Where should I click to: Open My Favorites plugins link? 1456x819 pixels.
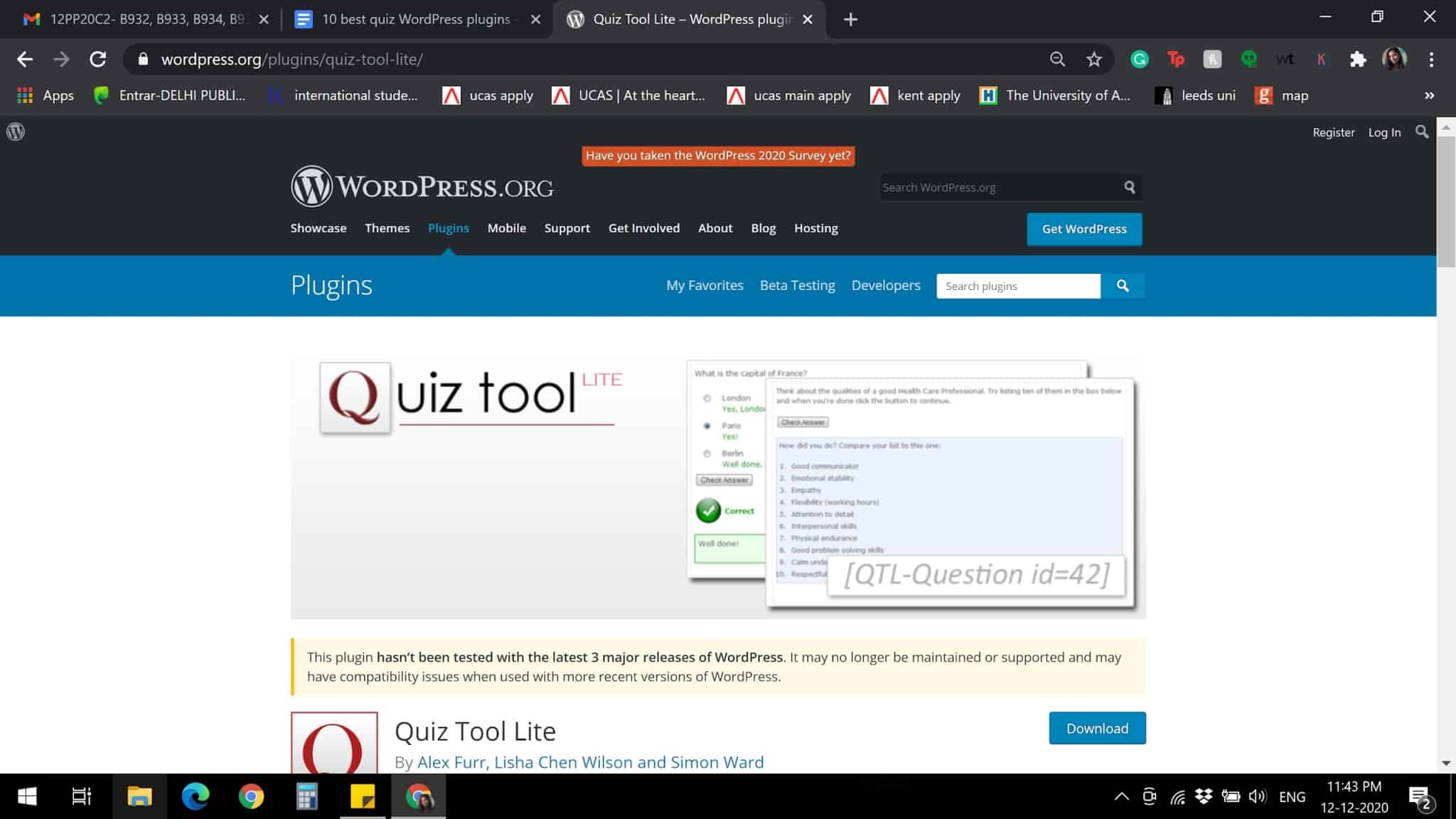705,285
